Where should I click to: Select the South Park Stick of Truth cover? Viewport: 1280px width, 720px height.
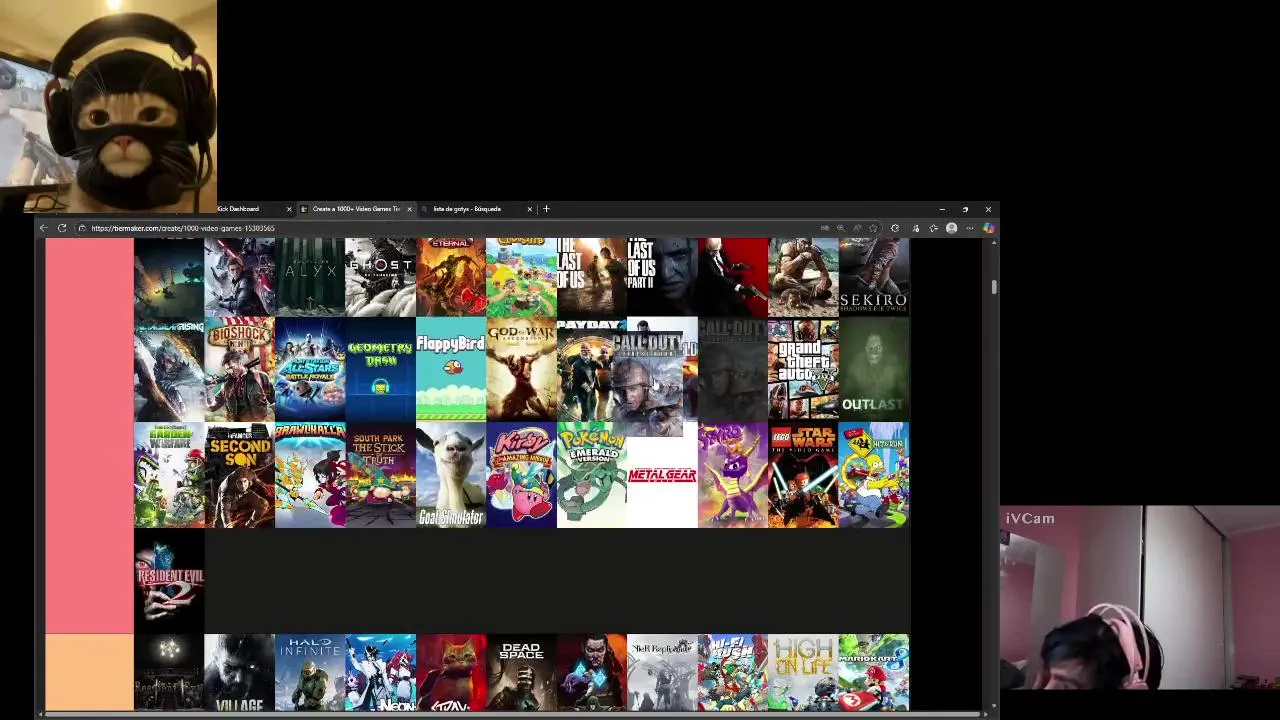[380, 475]
